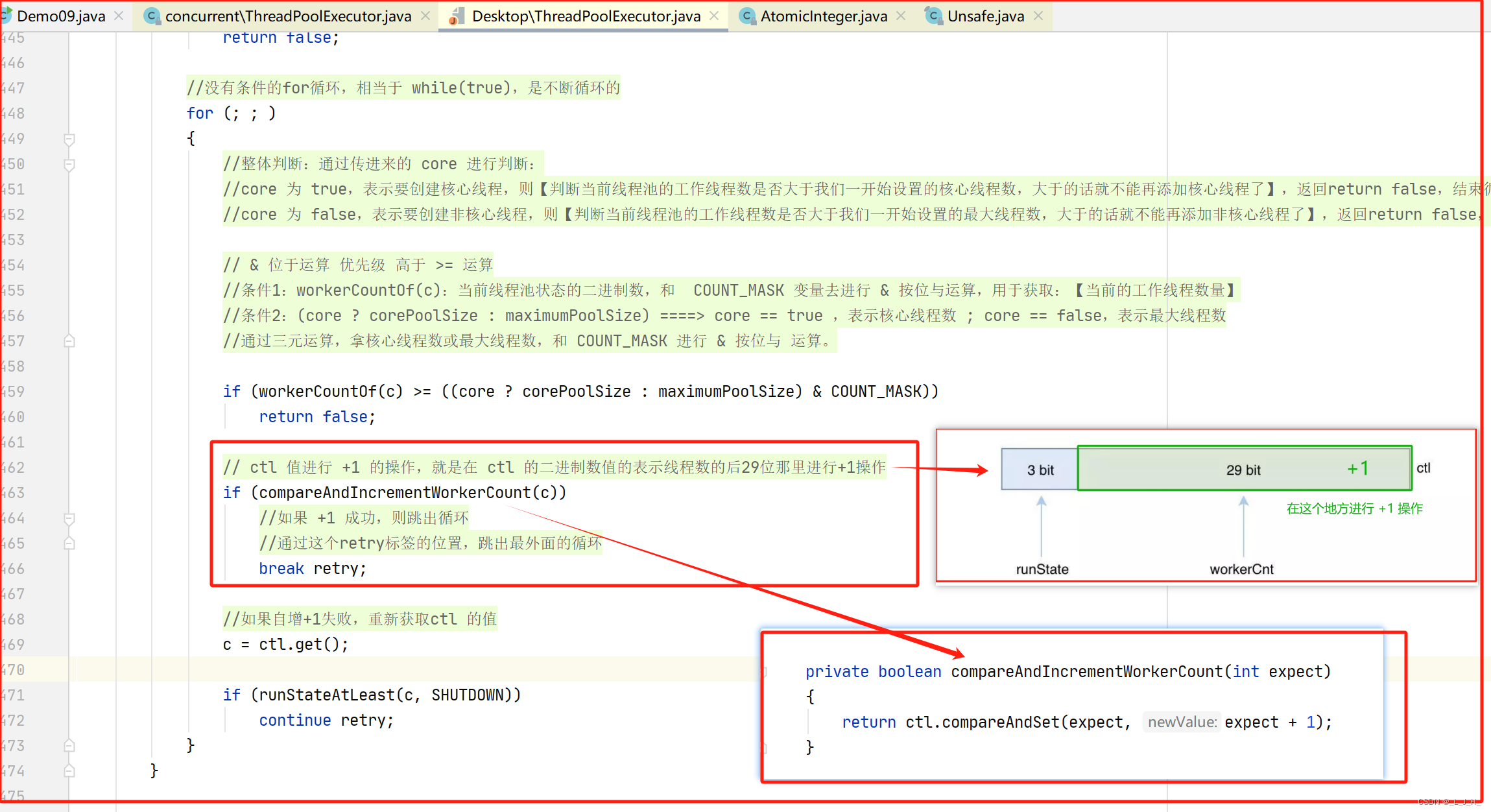
Task: Collapse the comment fold at line 464
Action: point(69,518)
